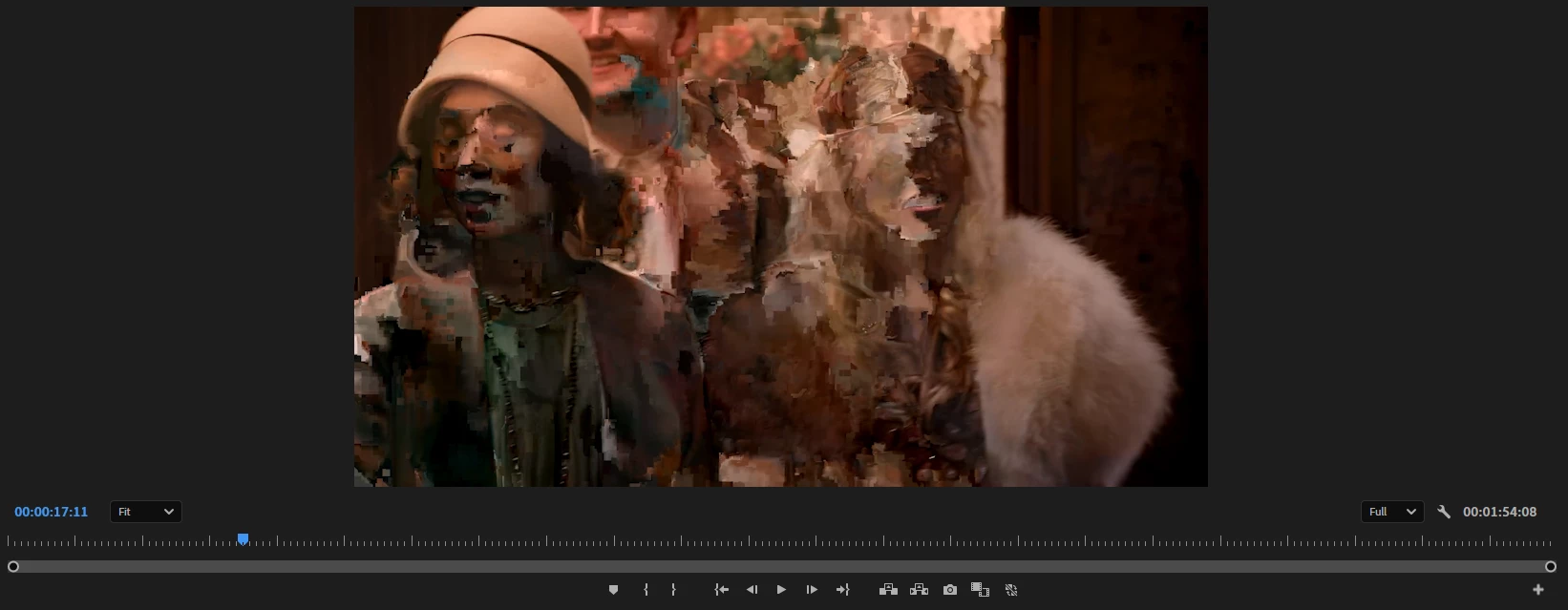The image size is (1568, 610).
Task: Toggle proxies icon
Action: 1011,590
